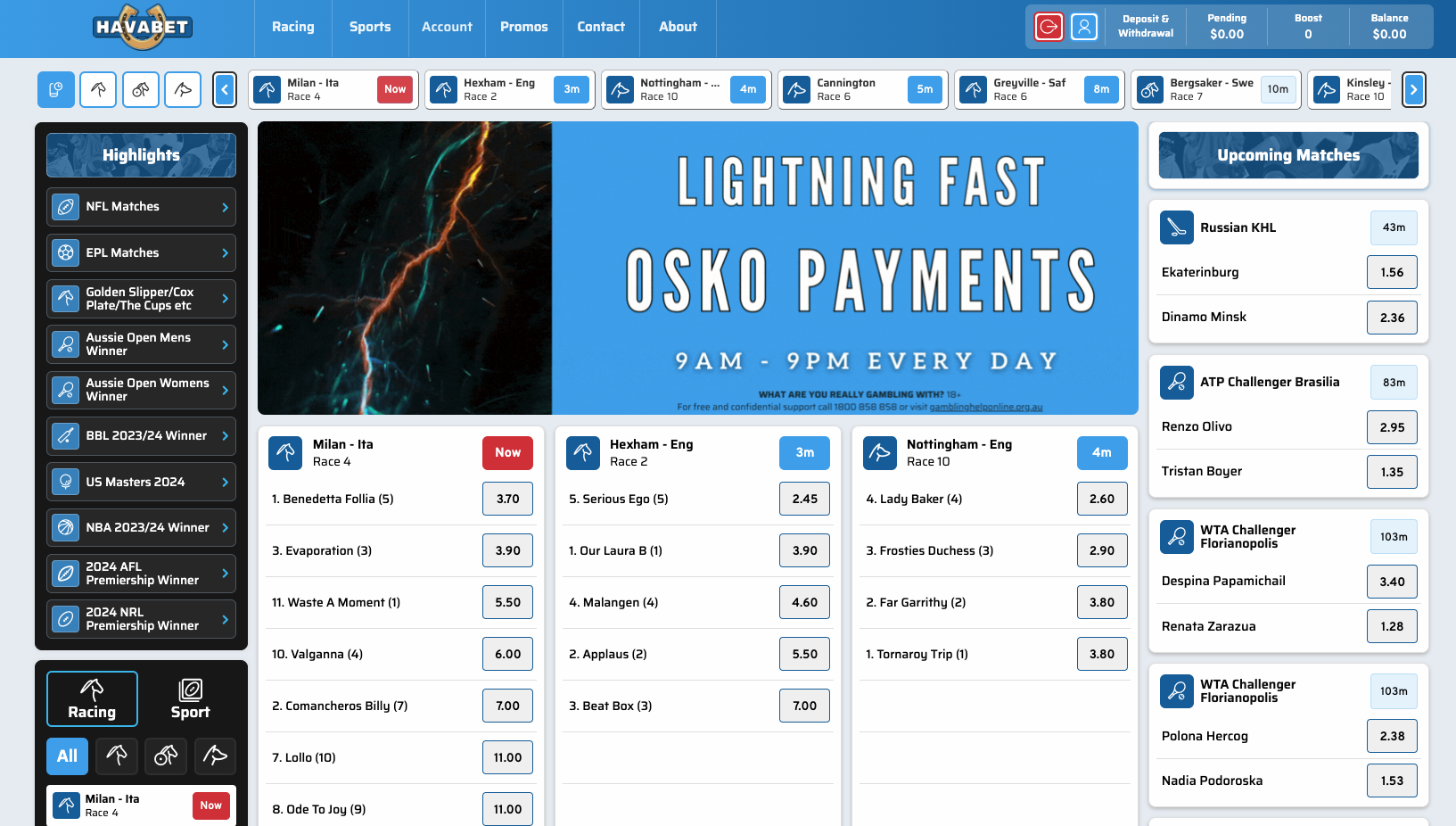
Task: Bet on Waste A Moment at 5.50
Action: coord(508,603)
